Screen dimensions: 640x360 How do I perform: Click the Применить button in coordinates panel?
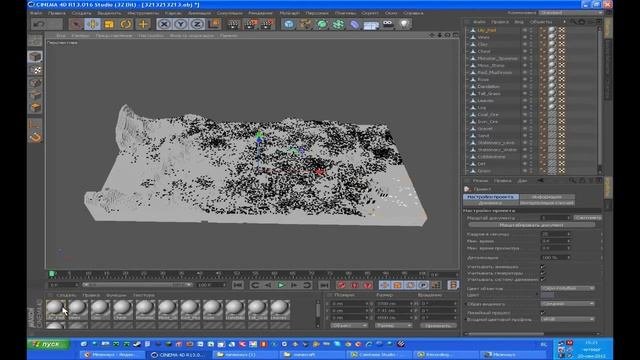tap(438, 325)
